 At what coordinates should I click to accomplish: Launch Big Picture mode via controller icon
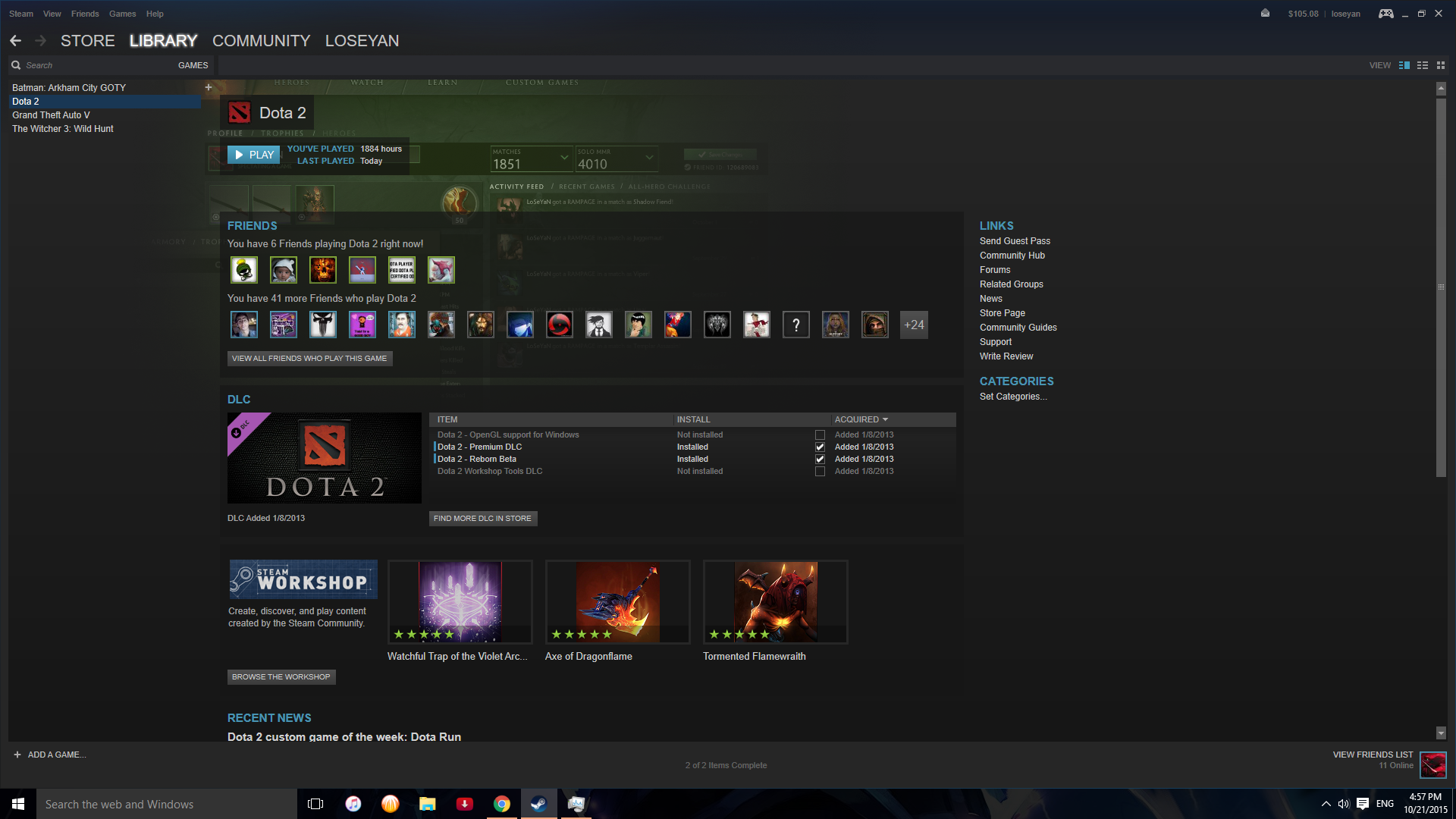point(1385,13)
